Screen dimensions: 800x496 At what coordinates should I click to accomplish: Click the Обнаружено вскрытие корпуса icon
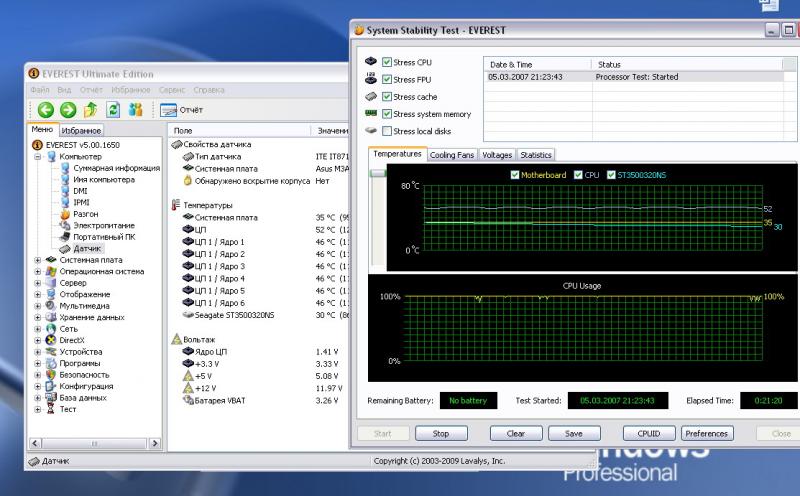(x=188, y=181)
